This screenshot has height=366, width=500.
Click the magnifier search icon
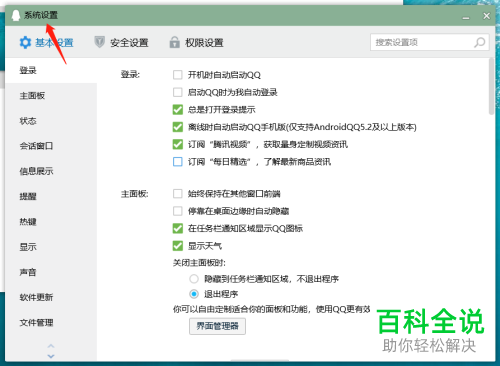tap(479, 42)
